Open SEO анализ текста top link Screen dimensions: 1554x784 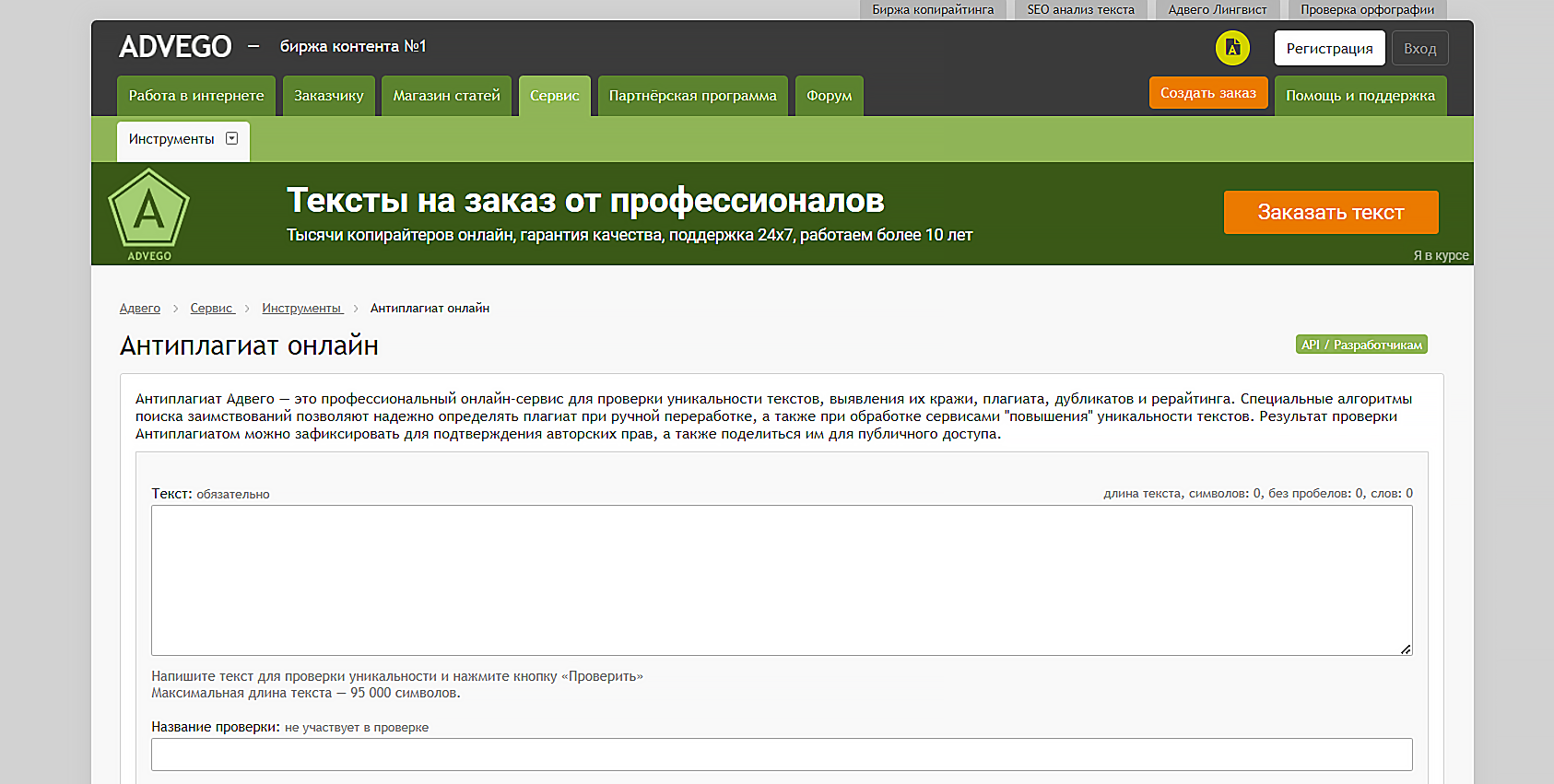pos(1081,9)
